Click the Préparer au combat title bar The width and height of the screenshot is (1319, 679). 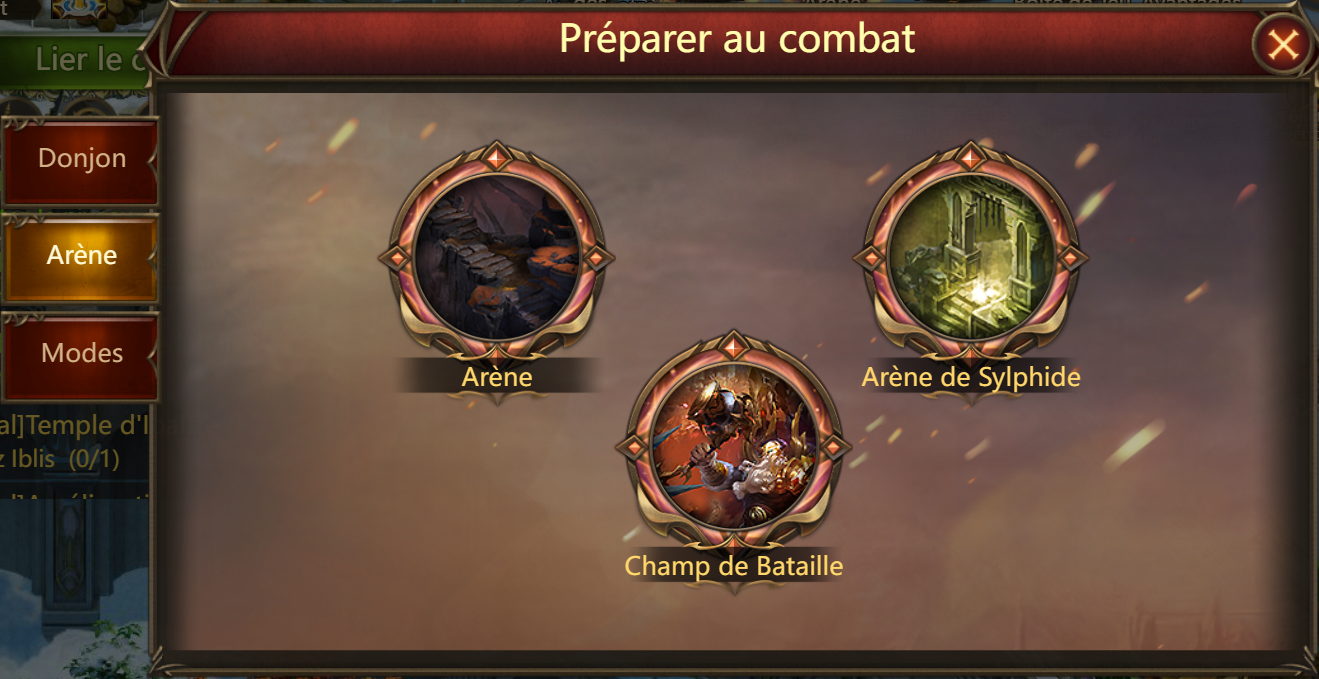pyautogui.click(x=737, y=39)
